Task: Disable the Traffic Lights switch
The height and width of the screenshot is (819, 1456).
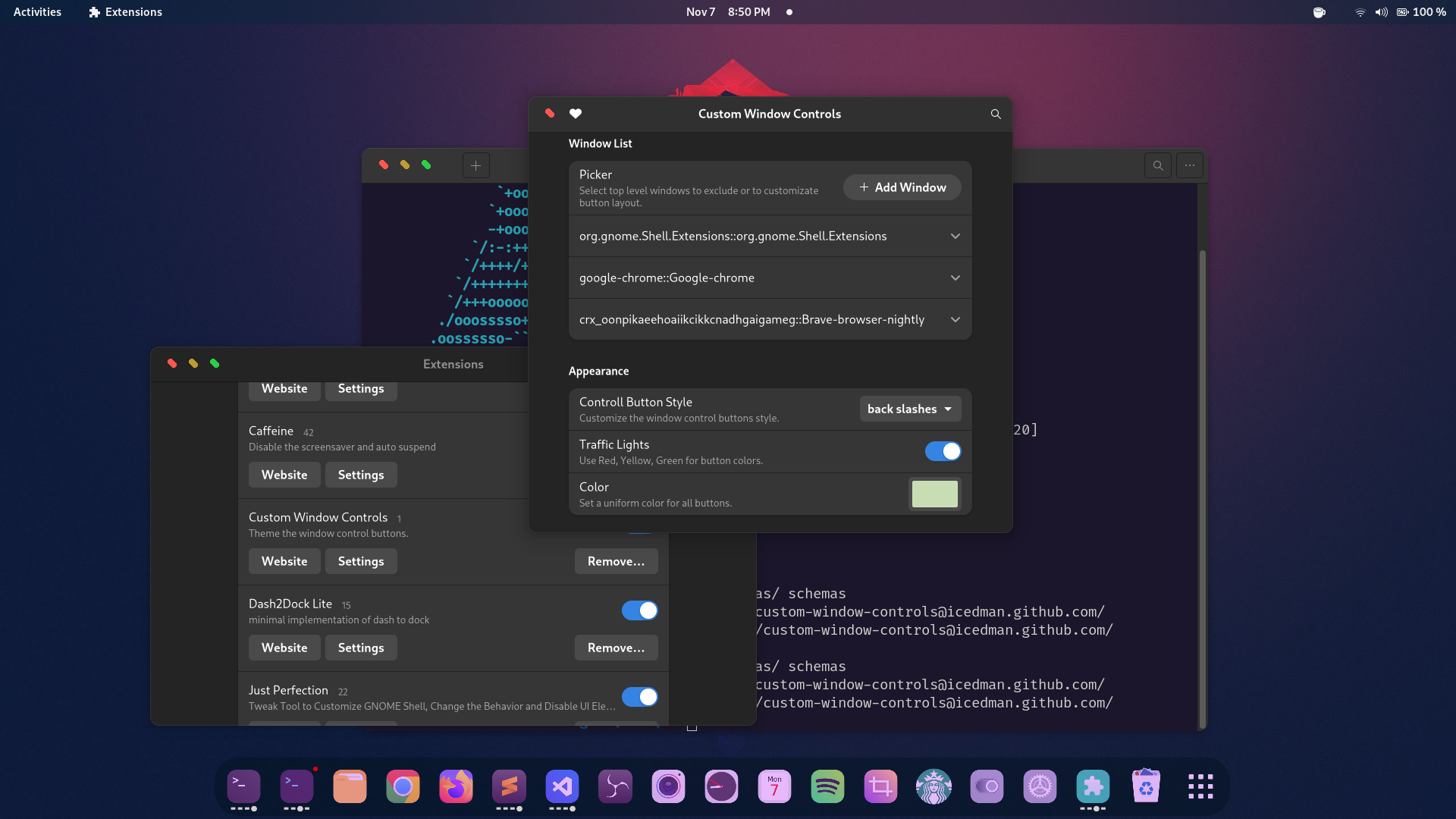Action: point(943,451)
